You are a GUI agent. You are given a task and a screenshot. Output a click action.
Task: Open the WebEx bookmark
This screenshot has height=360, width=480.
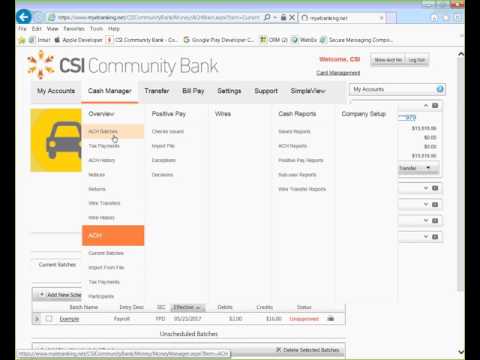(304, 40)
